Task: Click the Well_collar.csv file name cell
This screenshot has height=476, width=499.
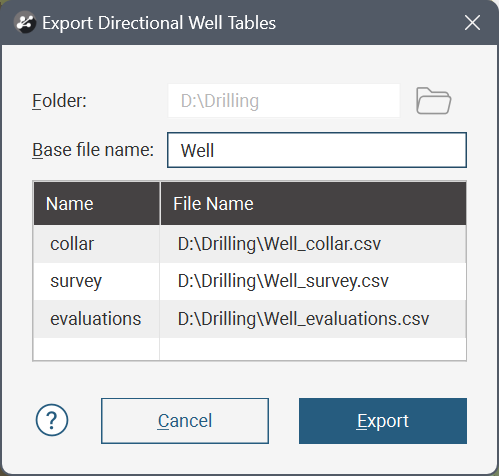Action: click(x=313, y=244)
